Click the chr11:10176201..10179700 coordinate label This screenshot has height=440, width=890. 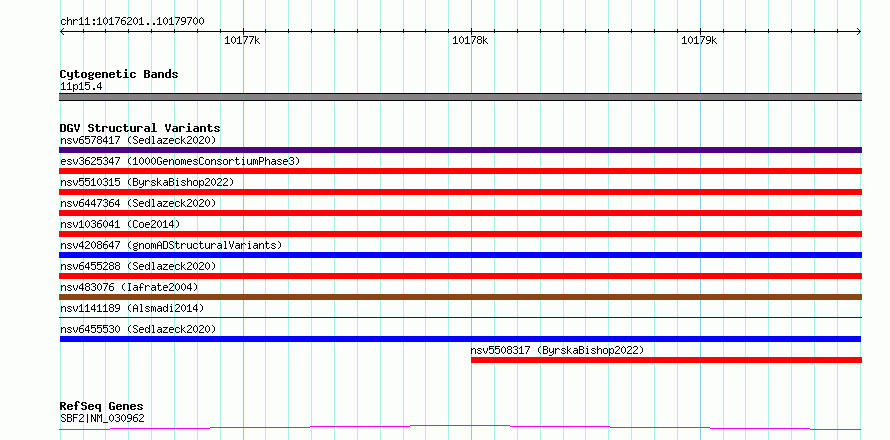click(132, 22)
